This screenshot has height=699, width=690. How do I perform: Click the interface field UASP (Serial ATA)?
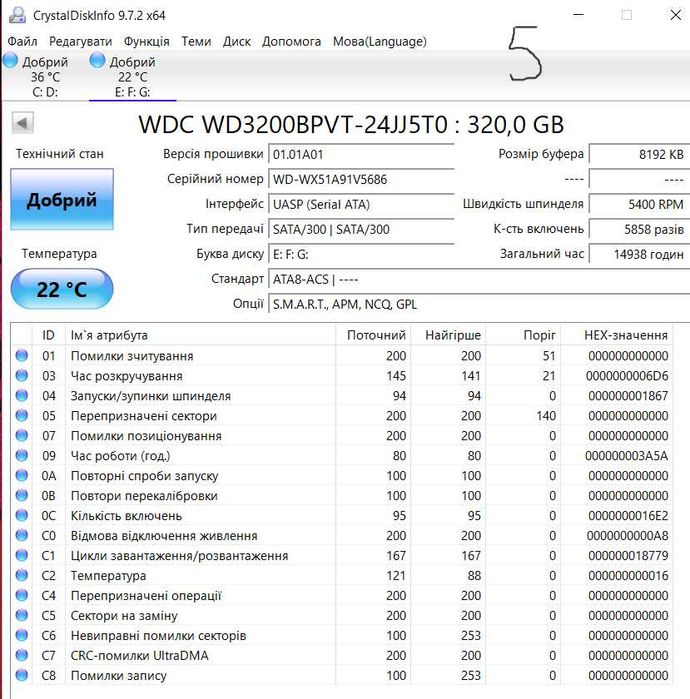(x=361, y=204)
